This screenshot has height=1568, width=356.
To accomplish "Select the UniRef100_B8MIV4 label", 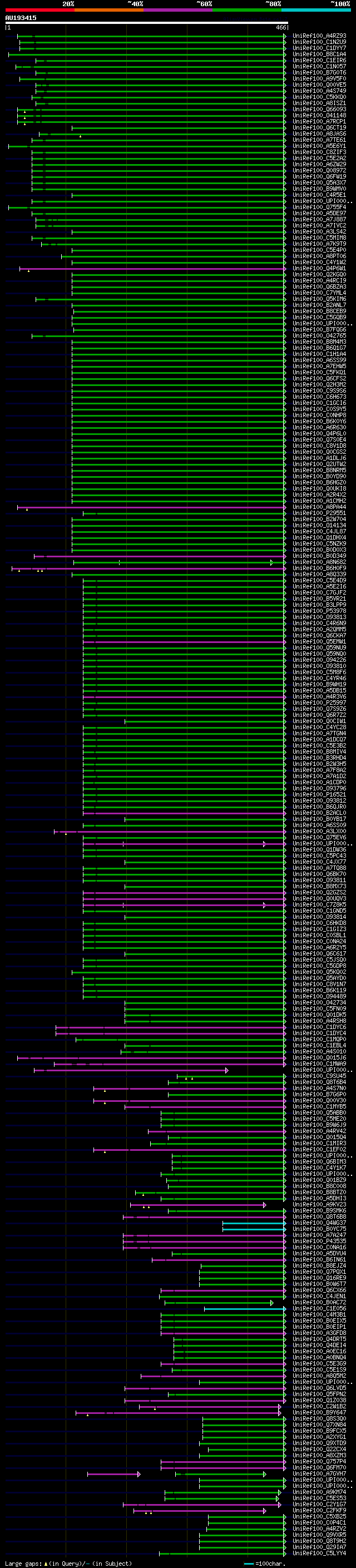I will 319,752.
